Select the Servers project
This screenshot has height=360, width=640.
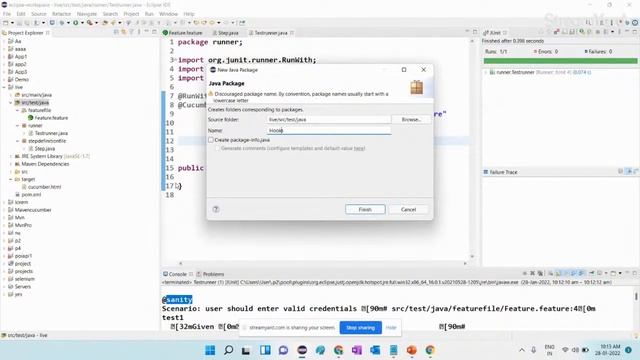(x=19, y=287)
